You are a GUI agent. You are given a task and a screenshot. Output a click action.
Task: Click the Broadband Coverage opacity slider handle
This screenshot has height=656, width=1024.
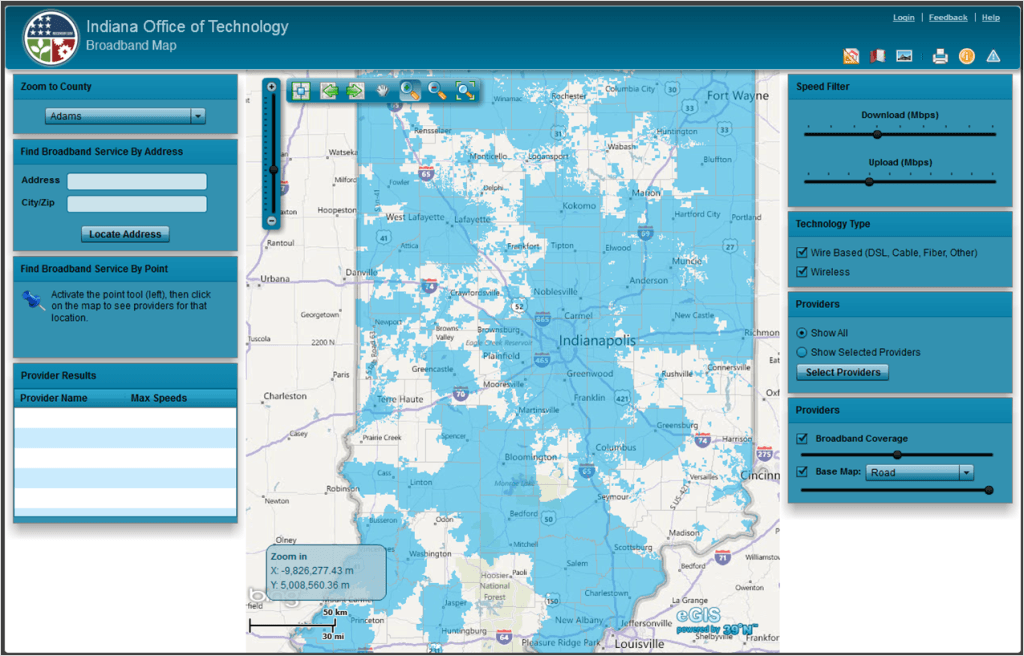tap(897, 455)
